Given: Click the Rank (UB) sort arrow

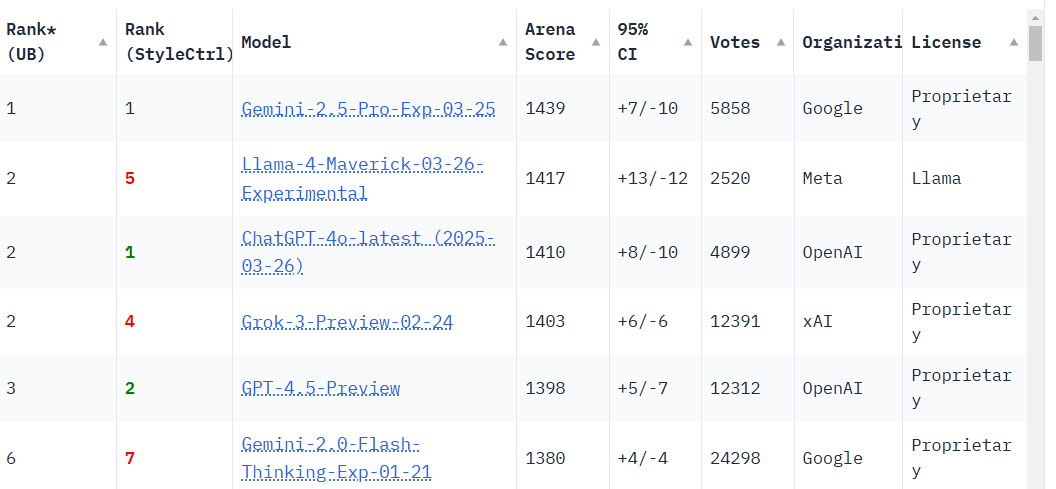Looking at the screenshot, I should click(103, 42).
